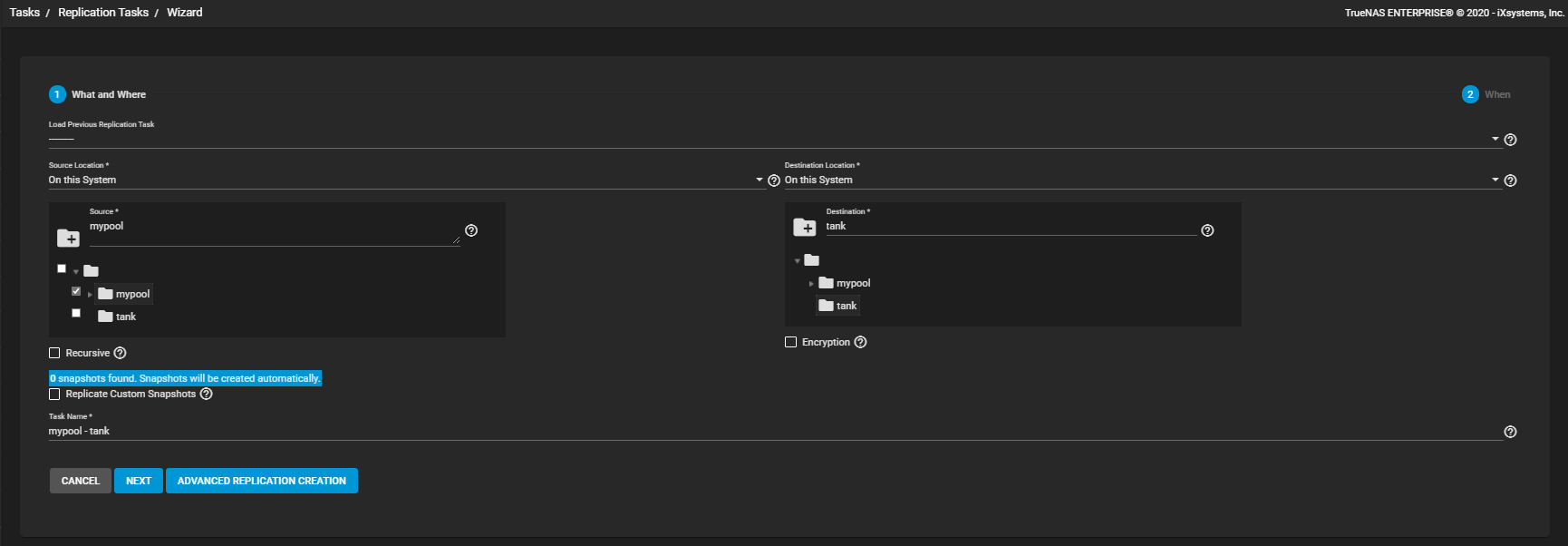Open help for Replicate Custom Snapshots
This screenshot has height=546, width=1568.
click(207, 394)
